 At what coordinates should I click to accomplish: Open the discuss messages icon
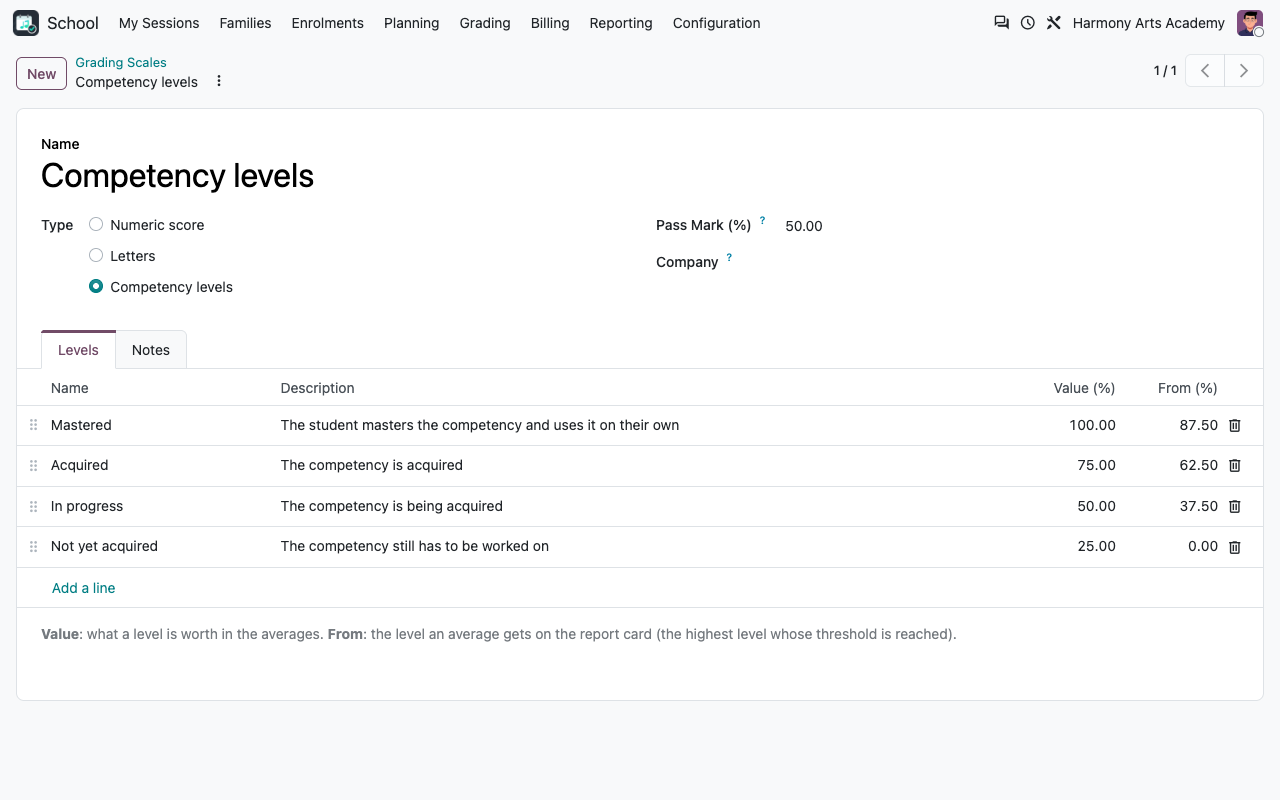click(x=1001, y=23)
